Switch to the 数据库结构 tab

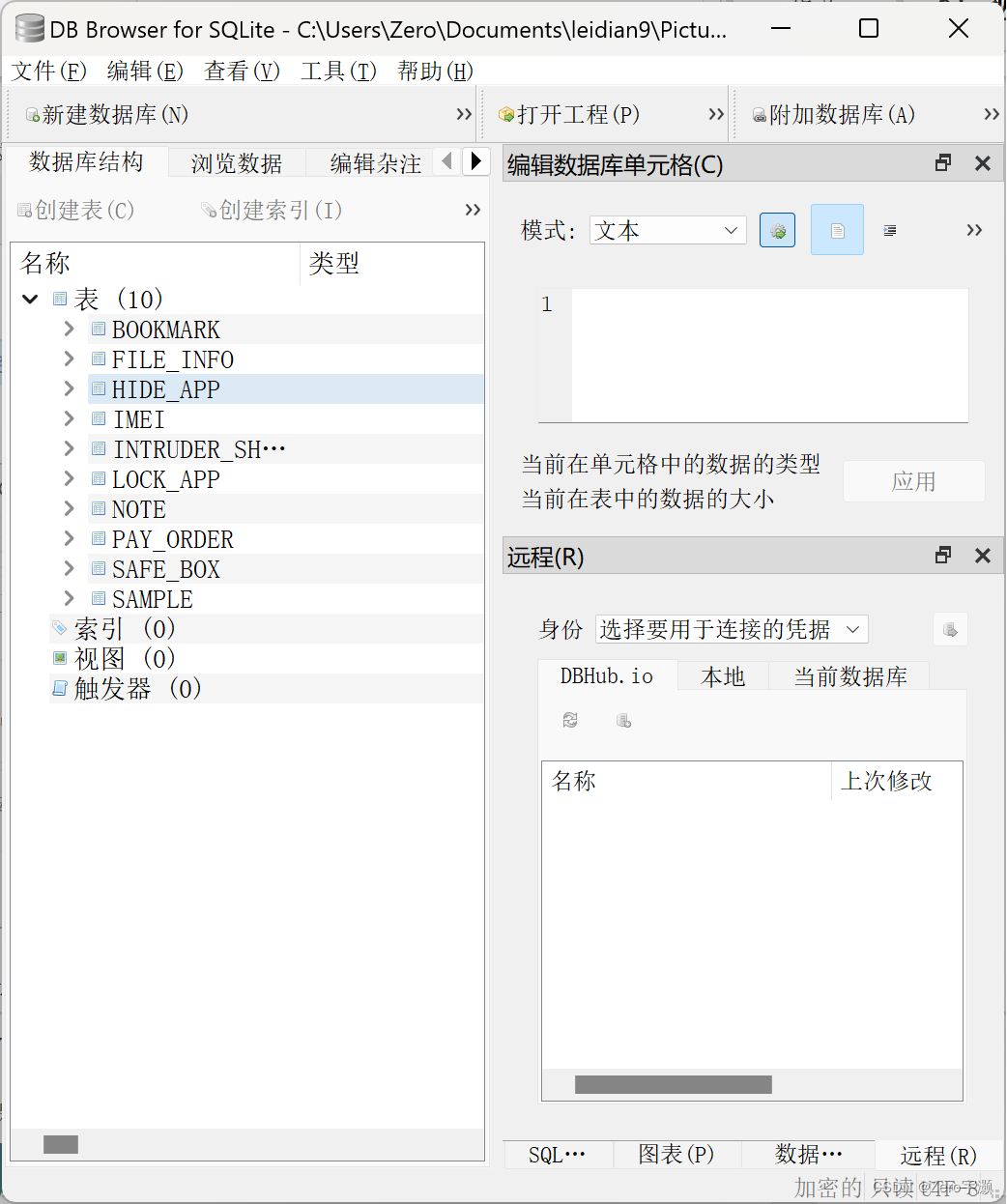coord(86,161)
